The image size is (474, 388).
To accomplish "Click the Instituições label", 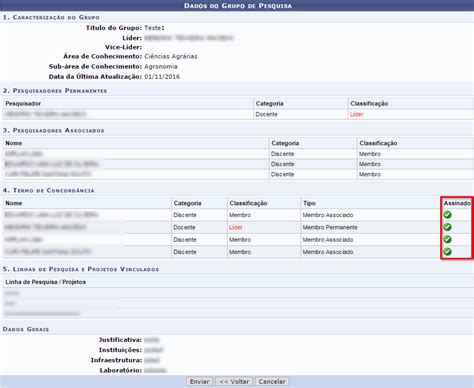I will [x=120, y=350].
